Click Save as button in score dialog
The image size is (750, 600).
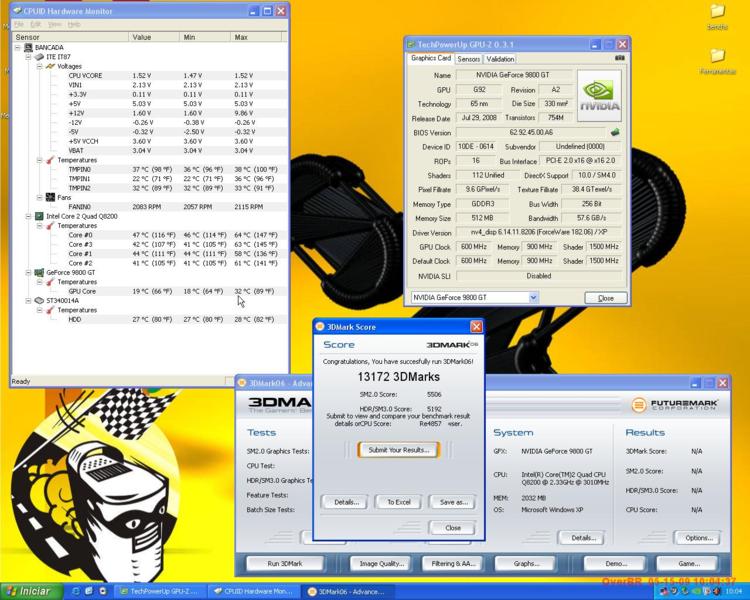(453, 502)
